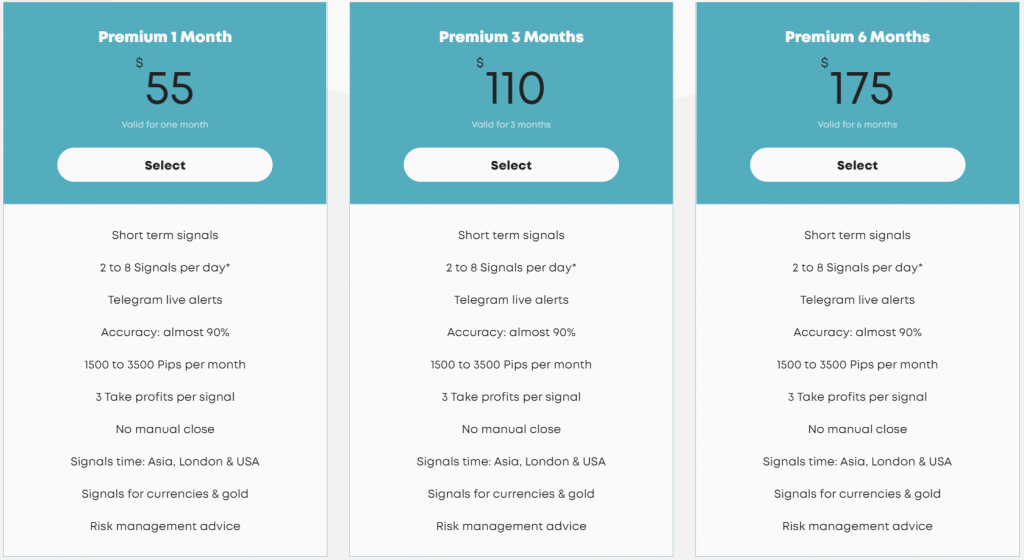Click the 55 dollar price
Screen dimensions: 1024x560
(x=169, y=88)
